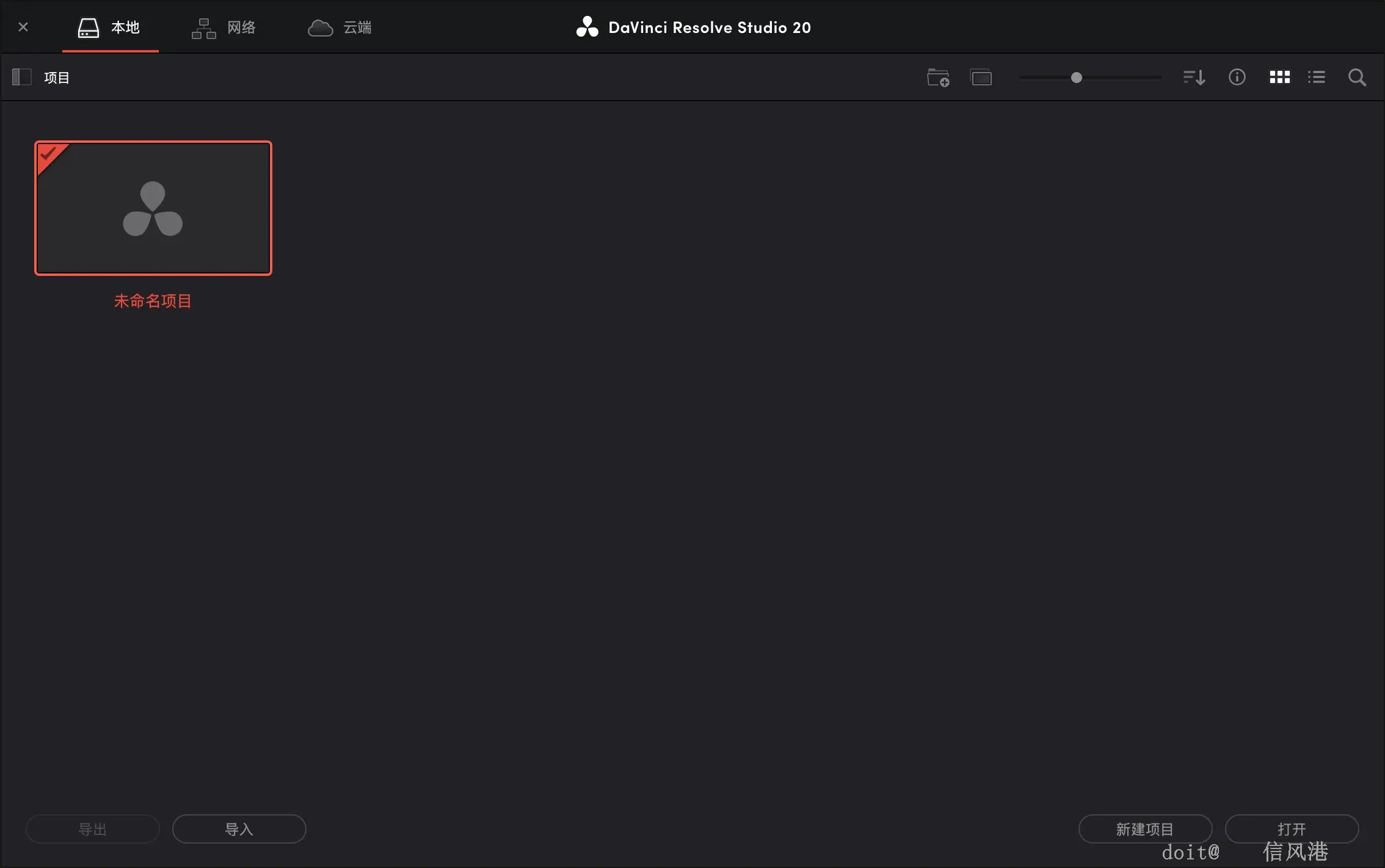This screenshot has height=868, width=1385.
Task: Toggle the project library sidebar panel
Action: pos(21,78)
